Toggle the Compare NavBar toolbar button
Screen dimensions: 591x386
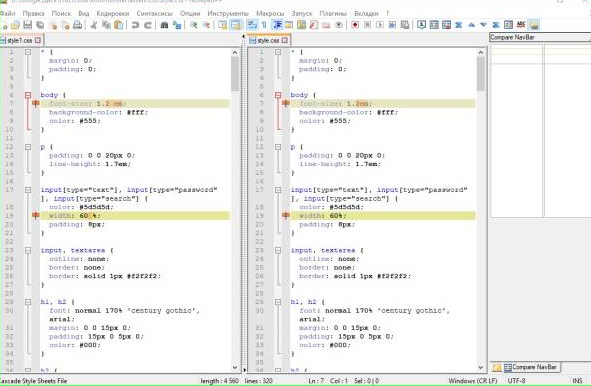click(508, 25)
